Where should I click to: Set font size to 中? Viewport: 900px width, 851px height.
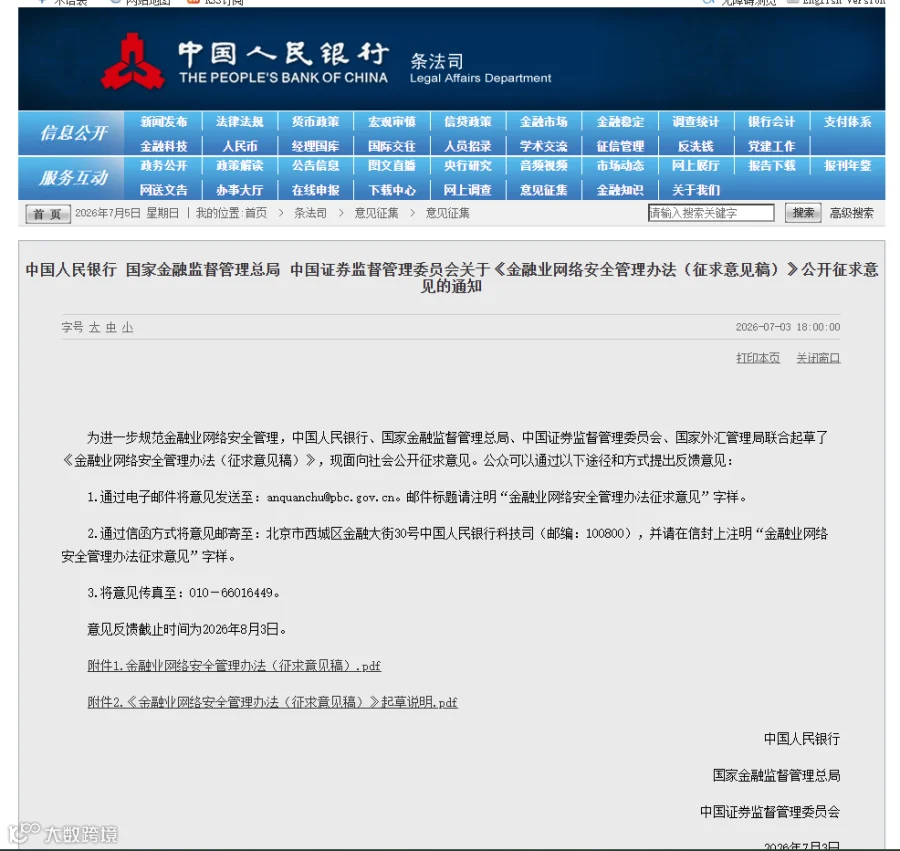point(111,327)
